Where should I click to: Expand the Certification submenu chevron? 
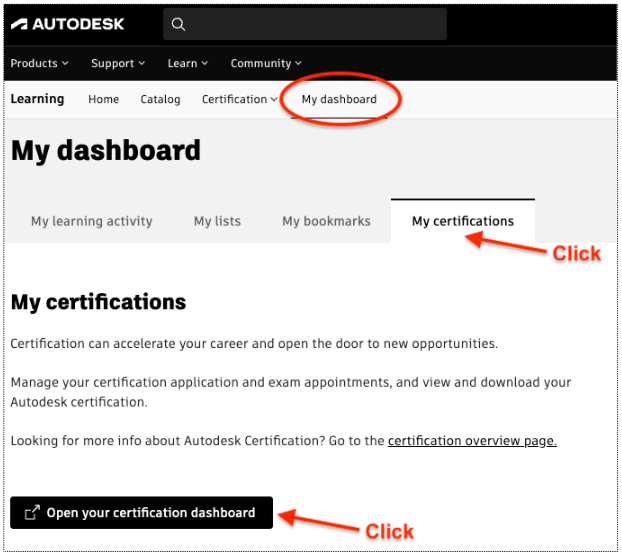pos(274,100)
